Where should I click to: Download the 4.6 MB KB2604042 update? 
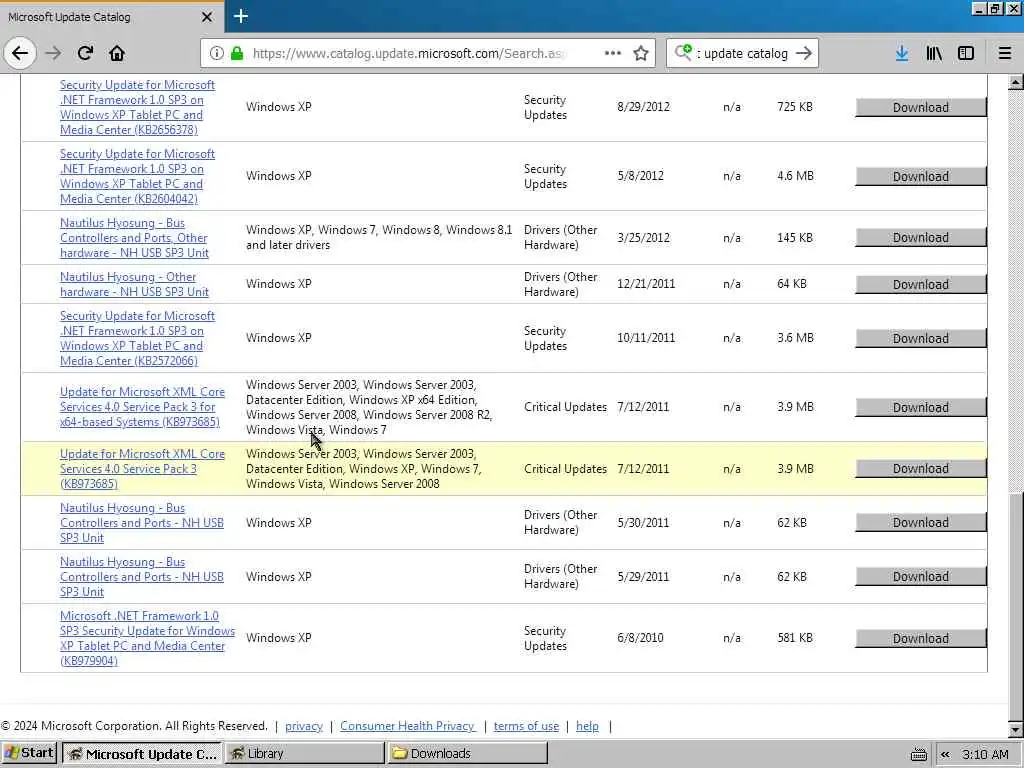pyautogui.click(x=921, y=176)
